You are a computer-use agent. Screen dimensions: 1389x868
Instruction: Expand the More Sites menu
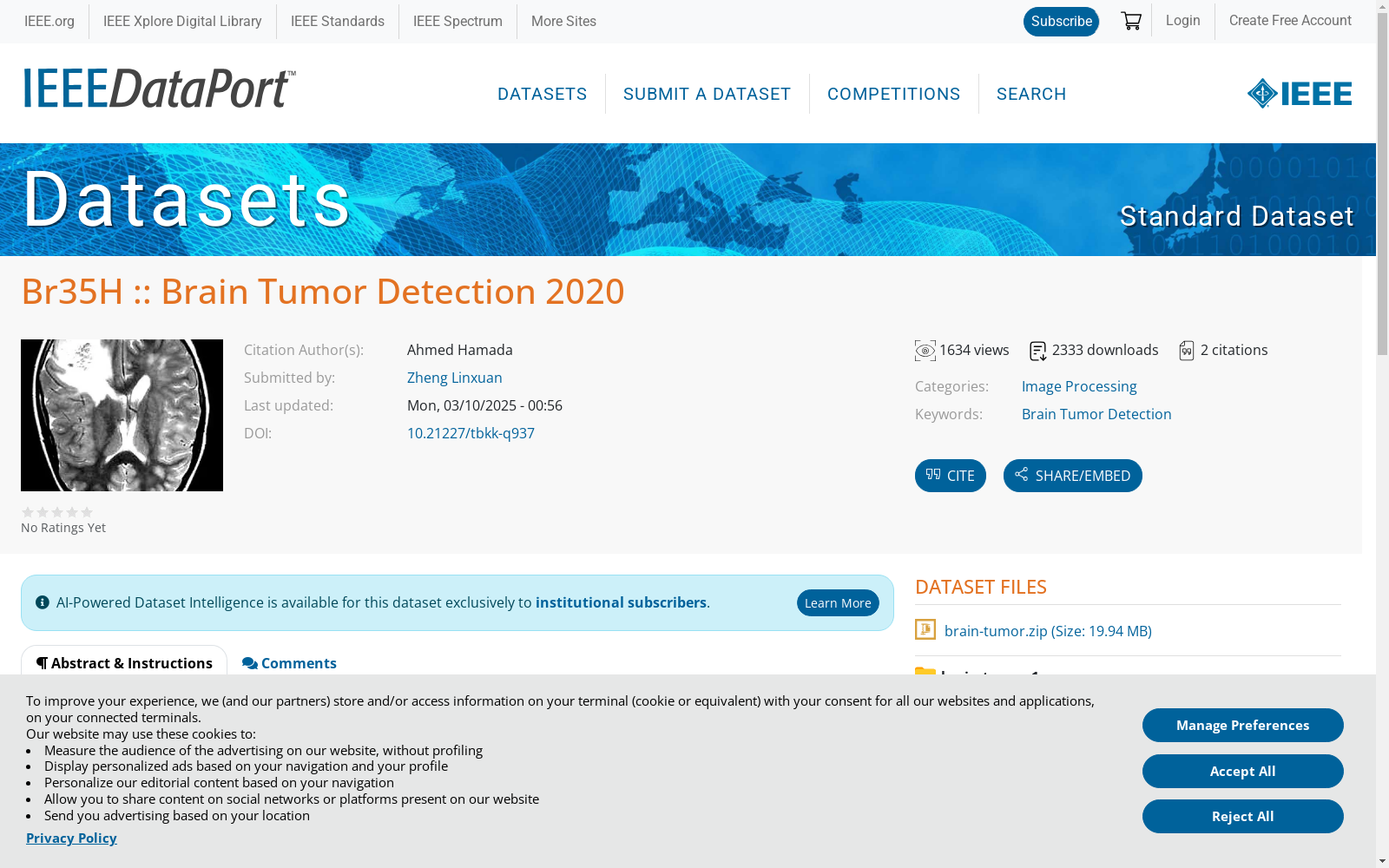pyautogui.click(x=563, y=22)
